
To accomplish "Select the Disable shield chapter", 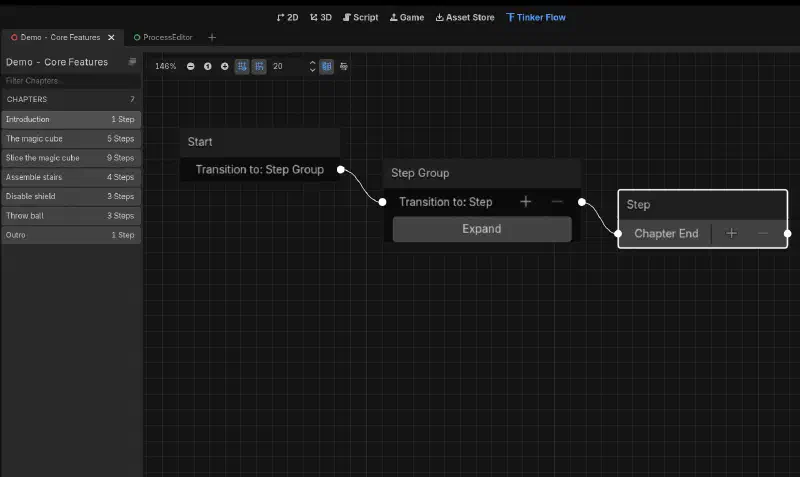I will [71, 196].
